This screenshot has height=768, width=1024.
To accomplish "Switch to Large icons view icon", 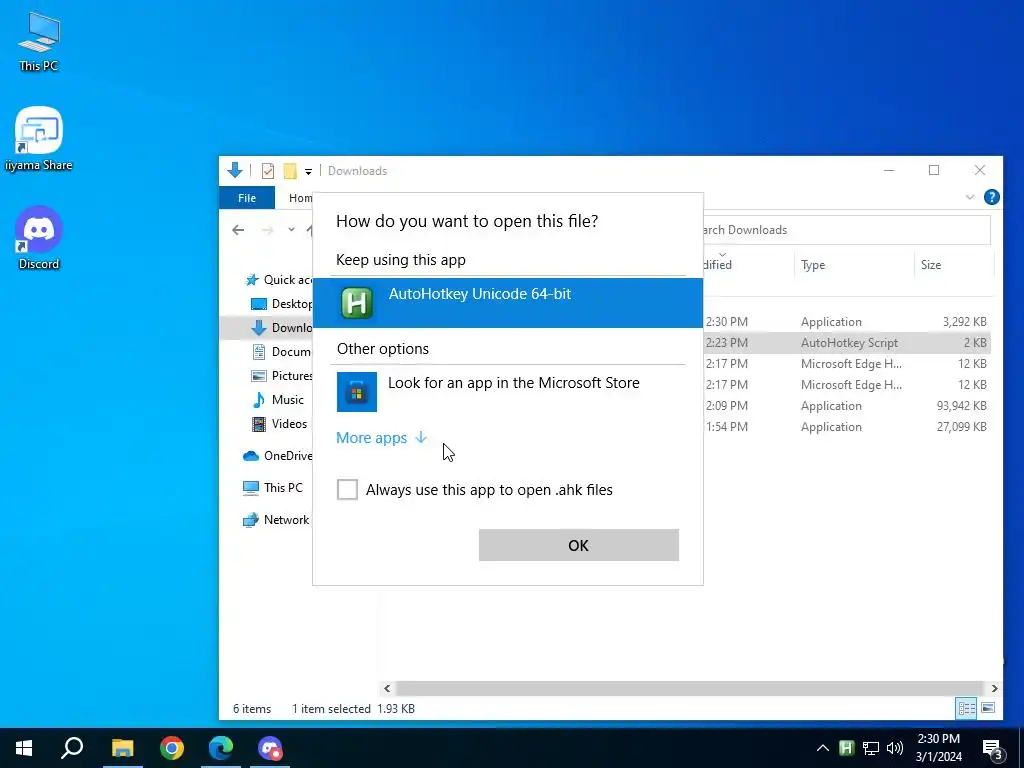I will 988,708.
